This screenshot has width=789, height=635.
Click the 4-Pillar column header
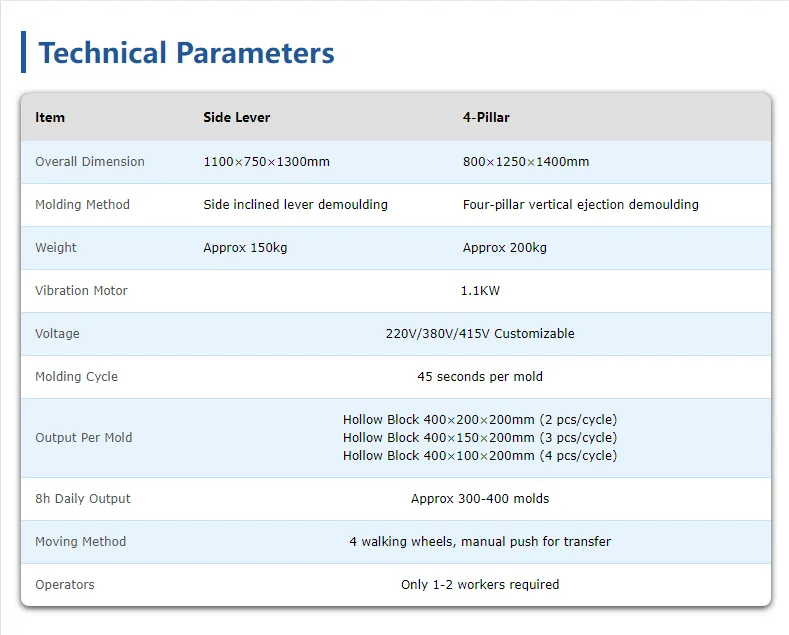pos(486,117)
